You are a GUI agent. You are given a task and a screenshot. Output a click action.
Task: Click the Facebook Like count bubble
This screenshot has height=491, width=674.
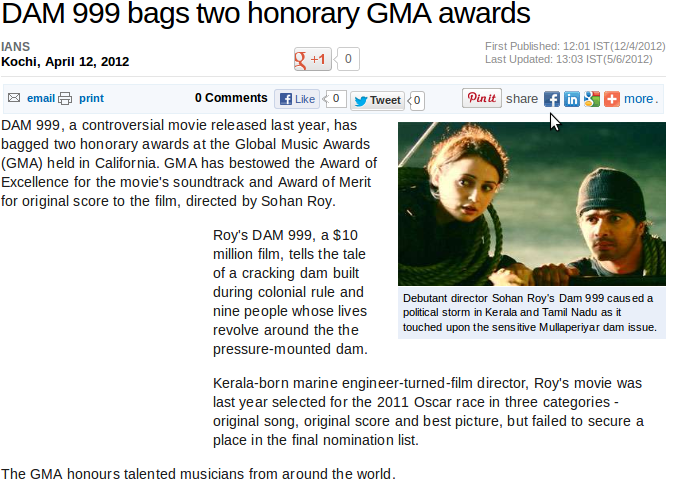[337, 99]
